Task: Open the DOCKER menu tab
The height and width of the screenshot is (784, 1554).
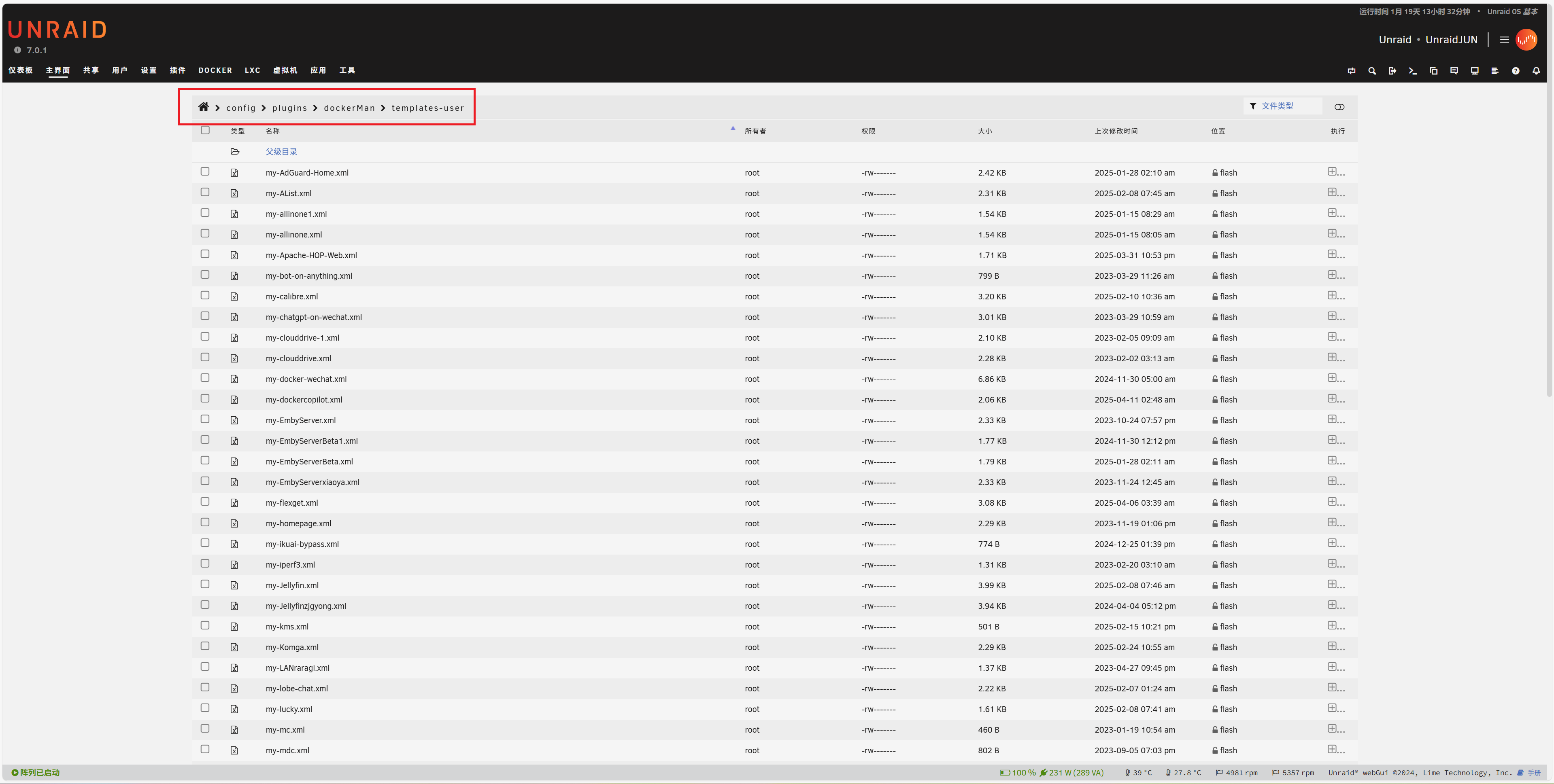Action: point(215,70)
